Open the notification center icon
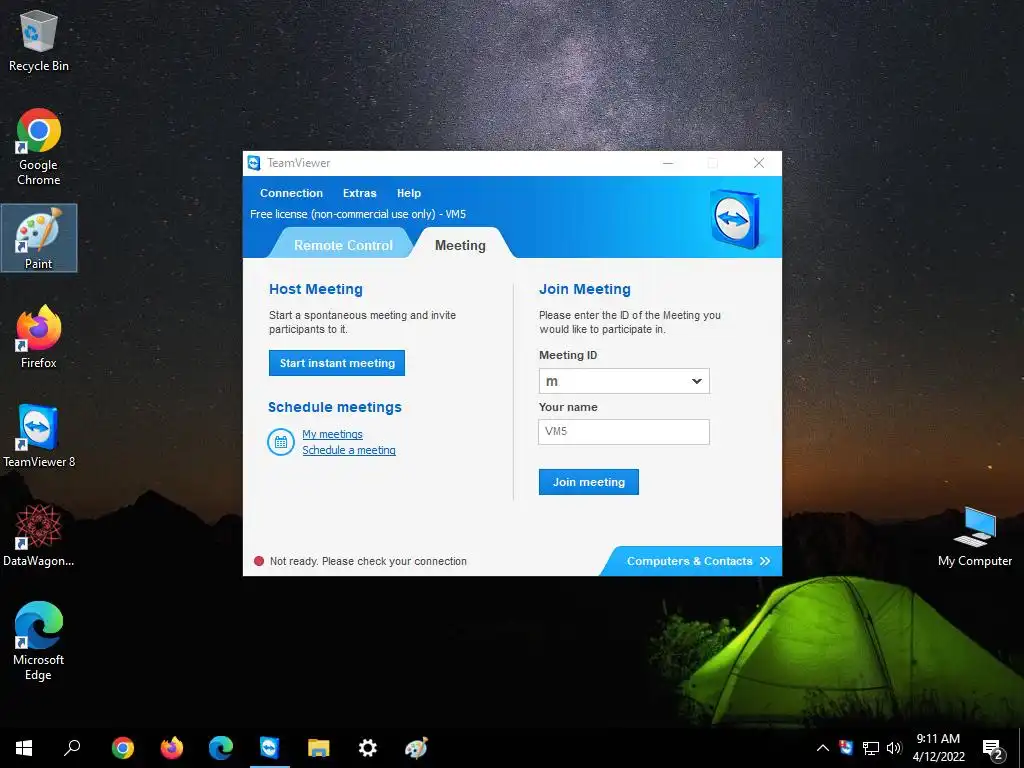Image resolution: width=1024 pixels, height=768 pixels. point(992,749)
